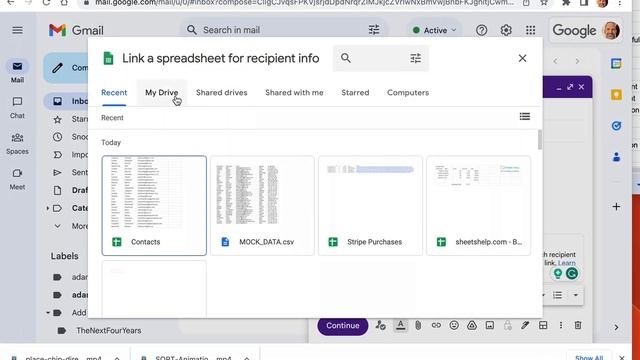
Task: Open the Active status dropdown
Action: tap(434, 30)
